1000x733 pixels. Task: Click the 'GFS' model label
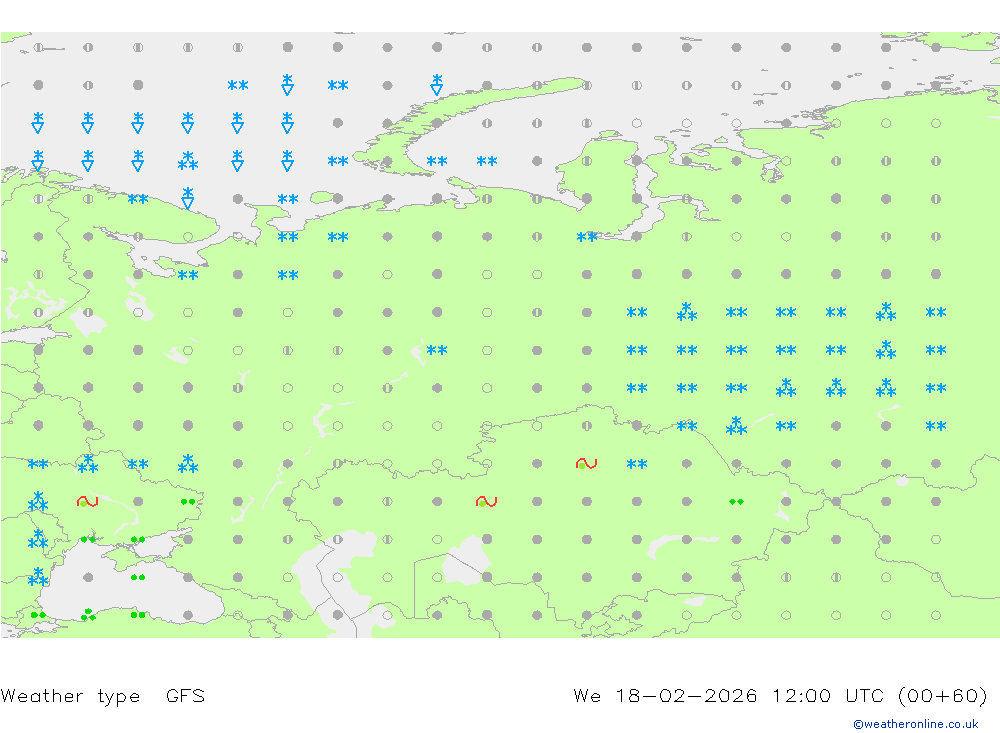click(185, 695)
